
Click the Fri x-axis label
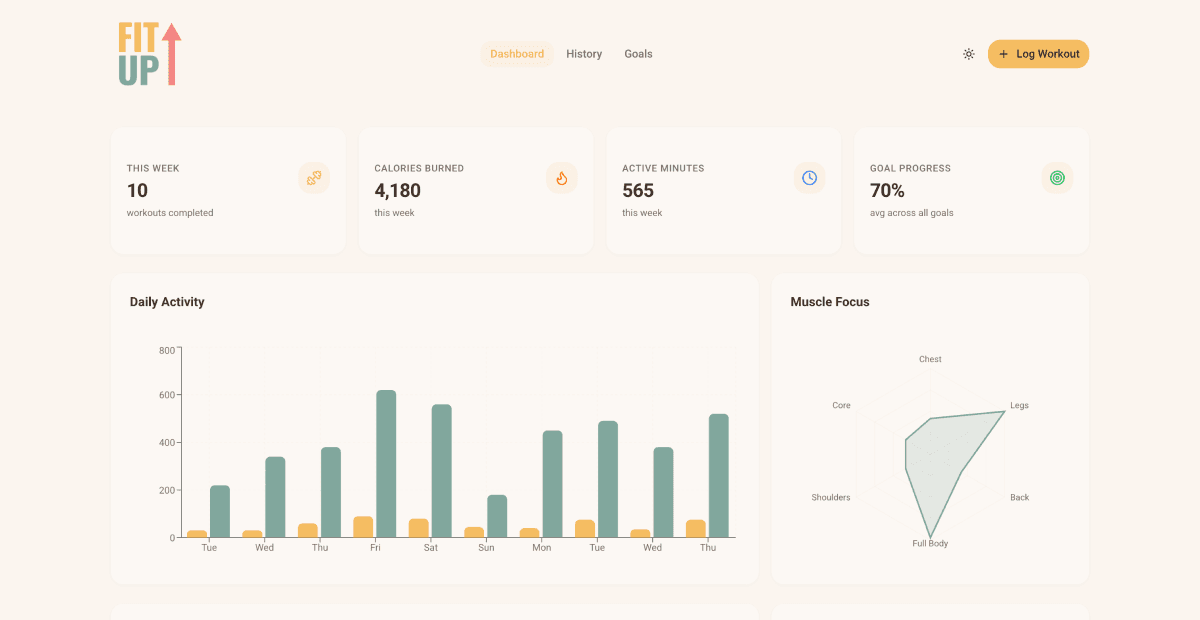point(375,548)
